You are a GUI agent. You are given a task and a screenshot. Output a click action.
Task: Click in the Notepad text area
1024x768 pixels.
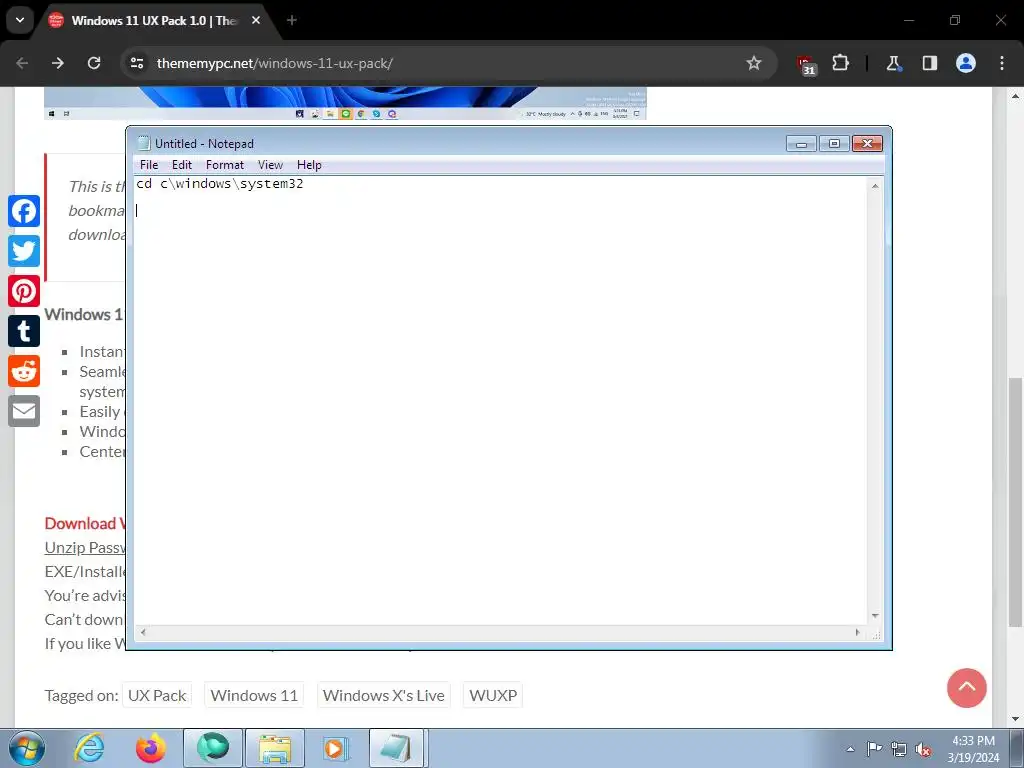point(502,400)
